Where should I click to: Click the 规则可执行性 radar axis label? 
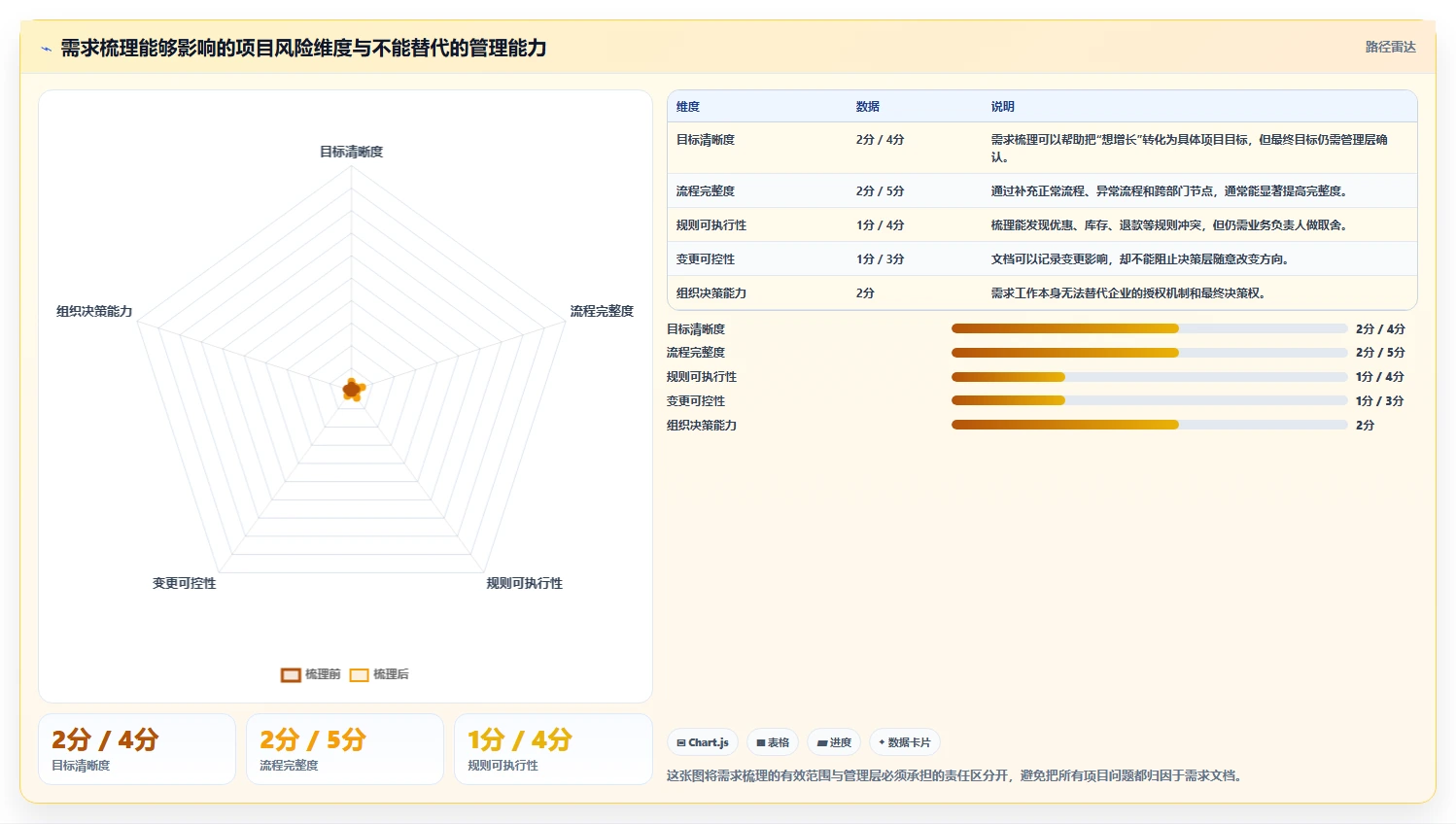coord(525,583)
